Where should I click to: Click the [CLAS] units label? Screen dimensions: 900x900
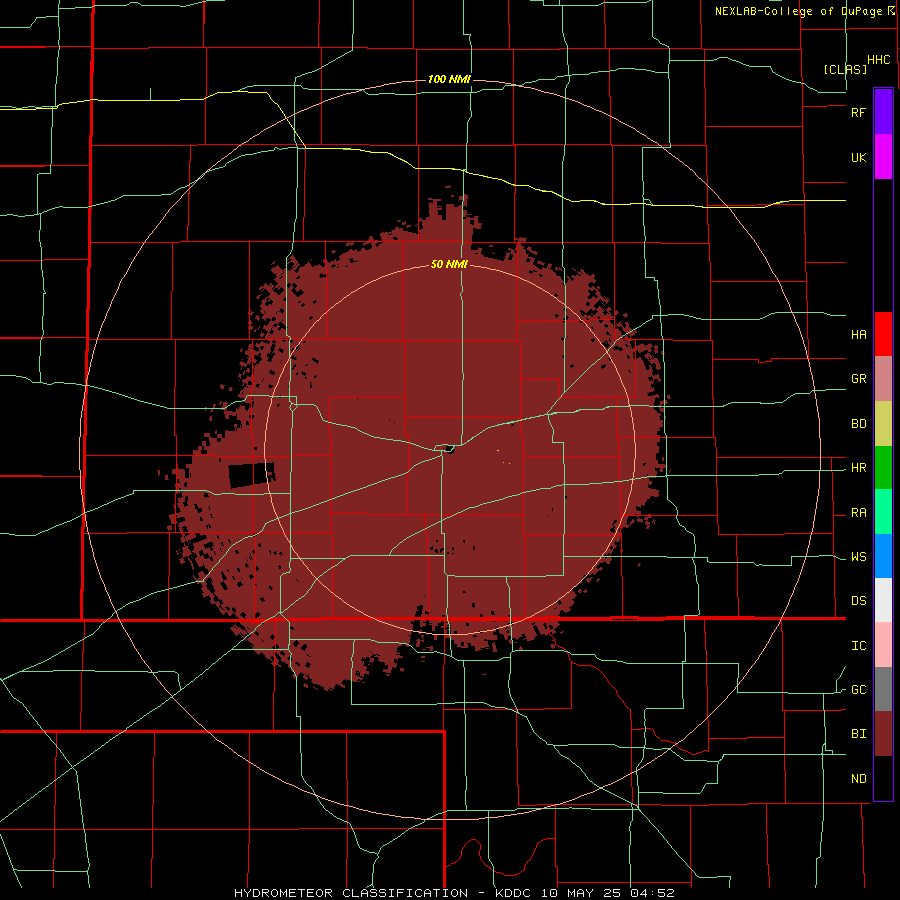[845, 69]
